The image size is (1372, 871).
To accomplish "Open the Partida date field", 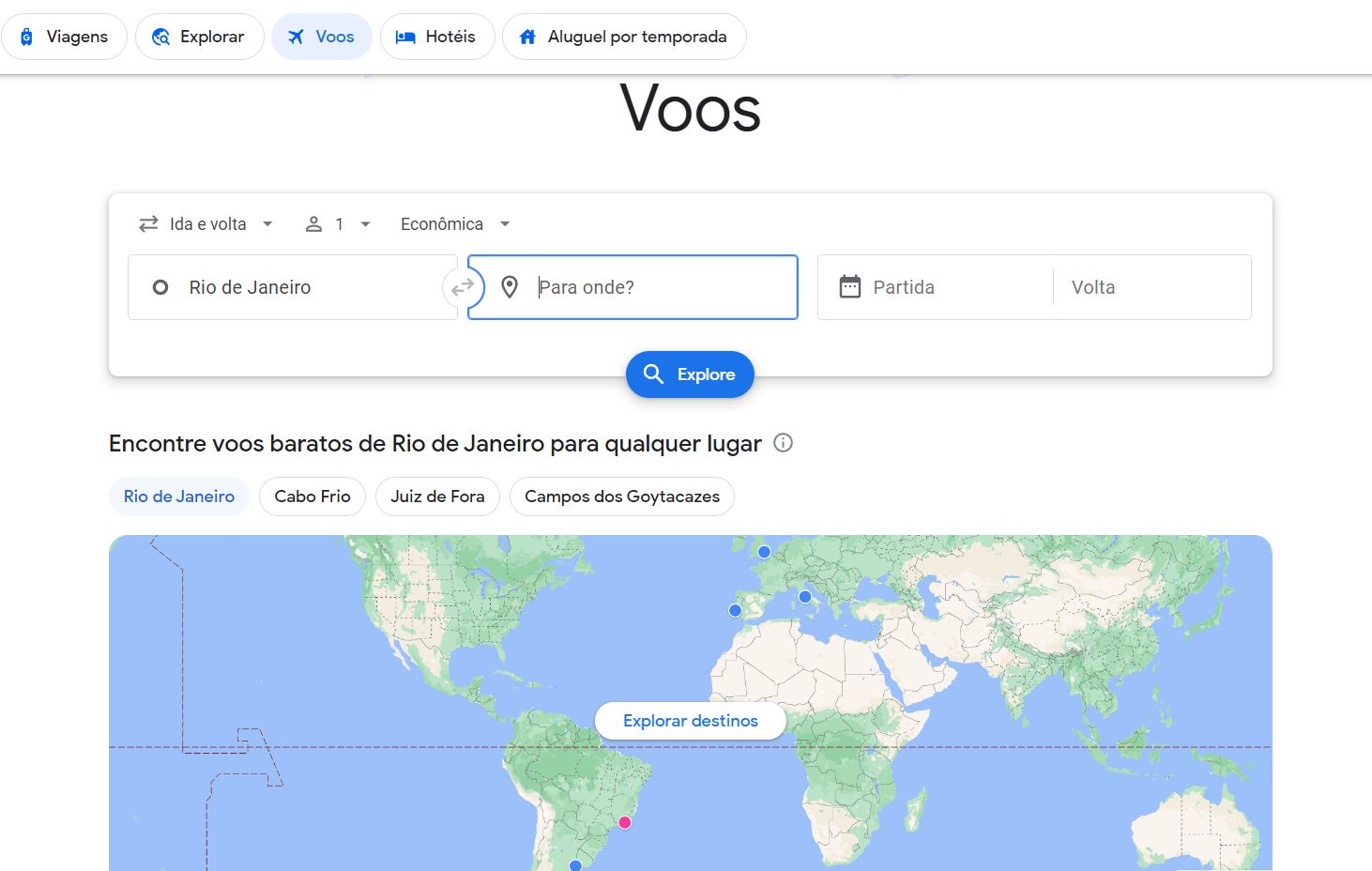I will 936,287.
